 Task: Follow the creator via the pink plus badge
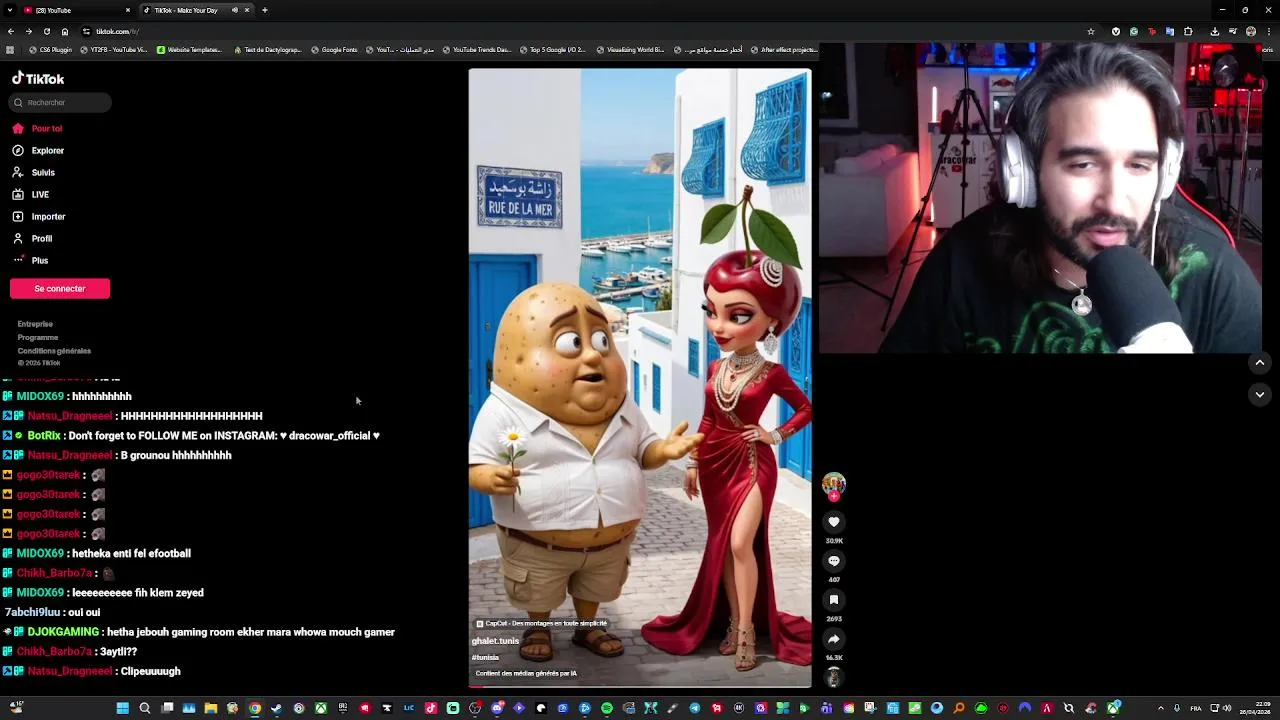(834, 496)
